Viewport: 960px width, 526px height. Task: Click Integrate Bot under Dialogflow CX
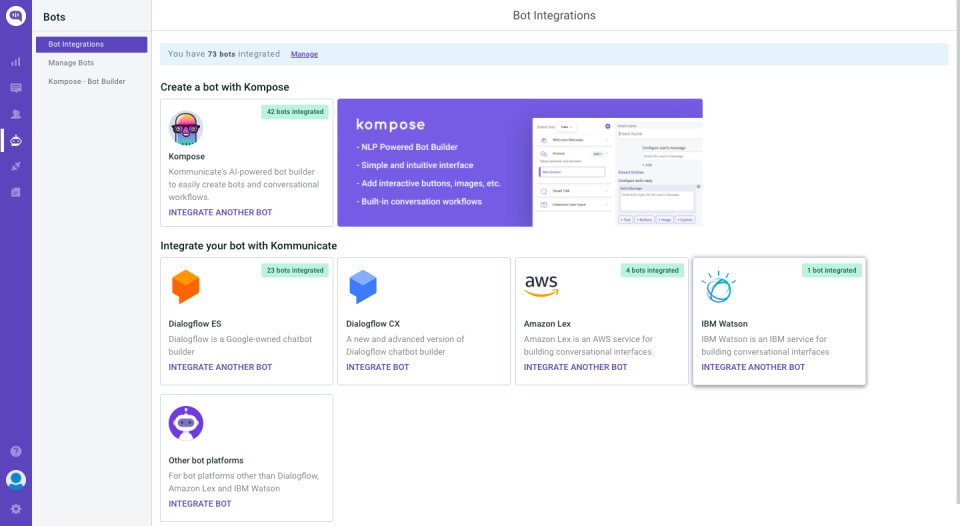[x=377, y=367]
